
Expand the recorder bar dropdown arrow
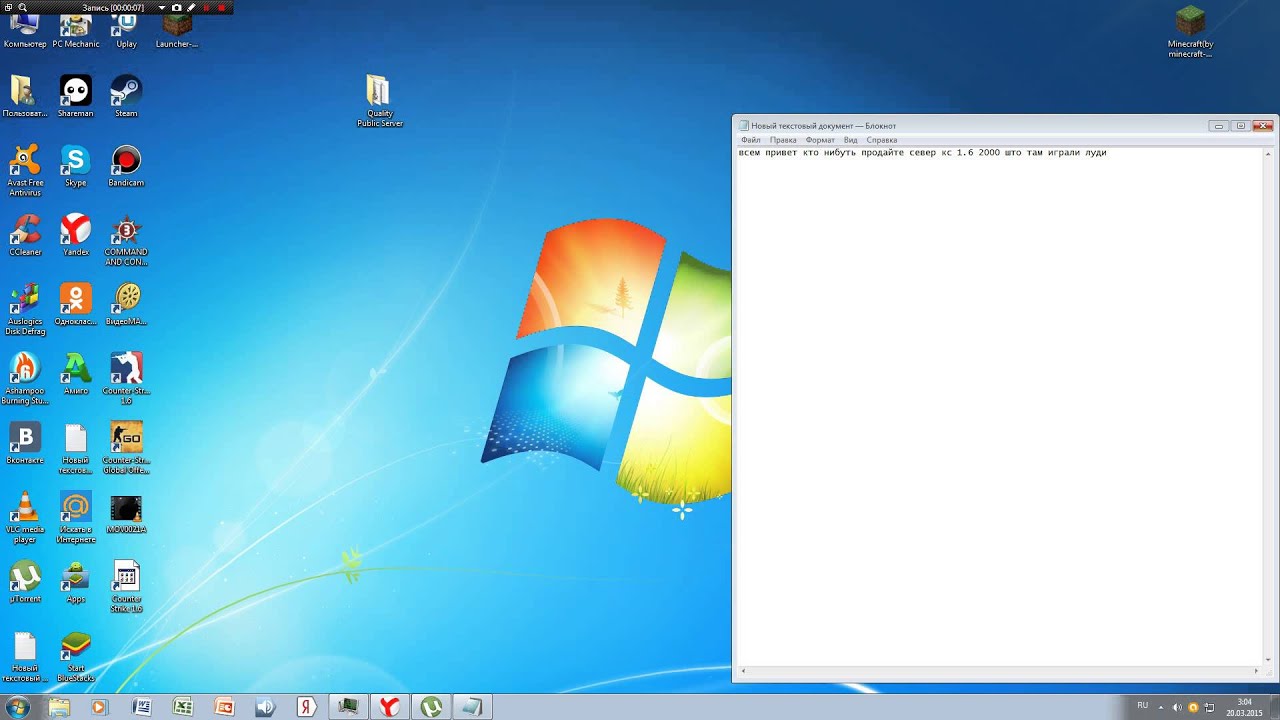click(162, 7)
